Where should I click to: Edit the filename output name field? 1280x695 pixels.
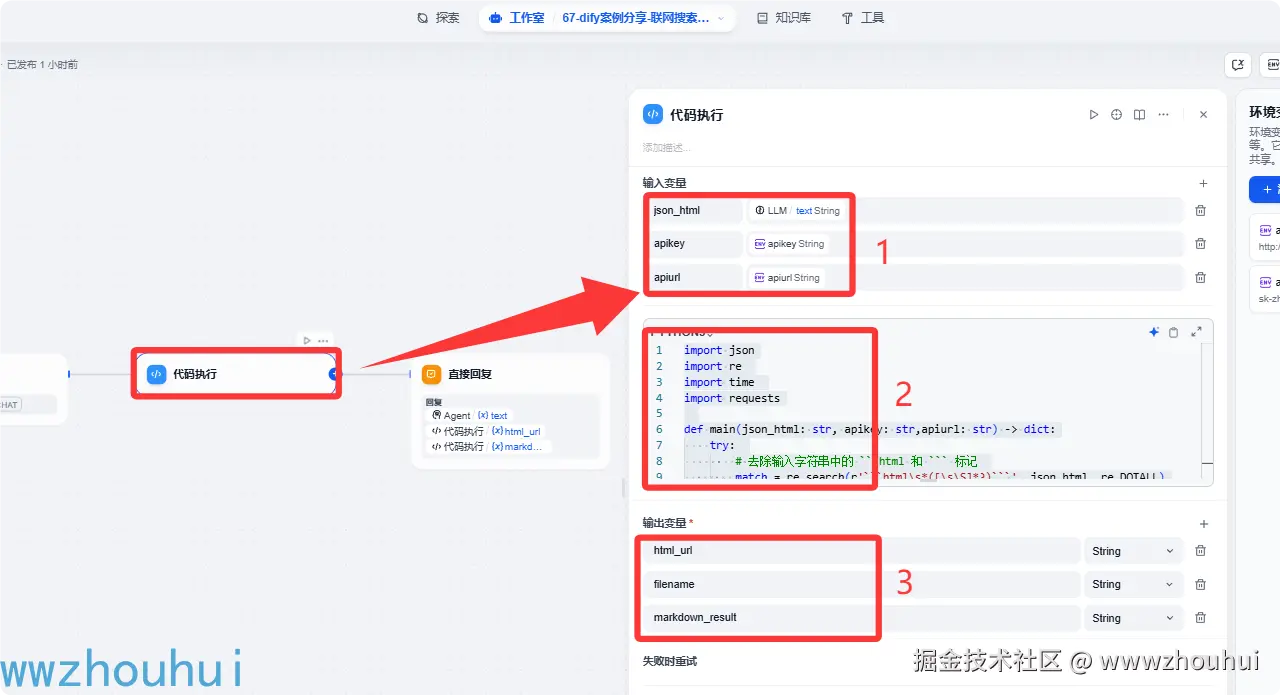tap(861, 584)
